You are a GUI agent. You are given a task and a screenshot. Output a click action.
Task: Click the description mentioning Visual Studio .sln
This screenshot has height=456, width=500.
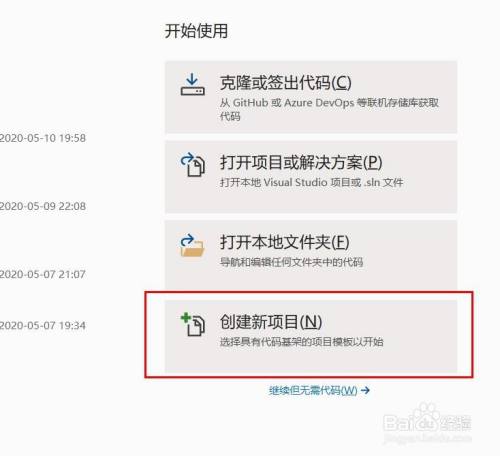311,182
